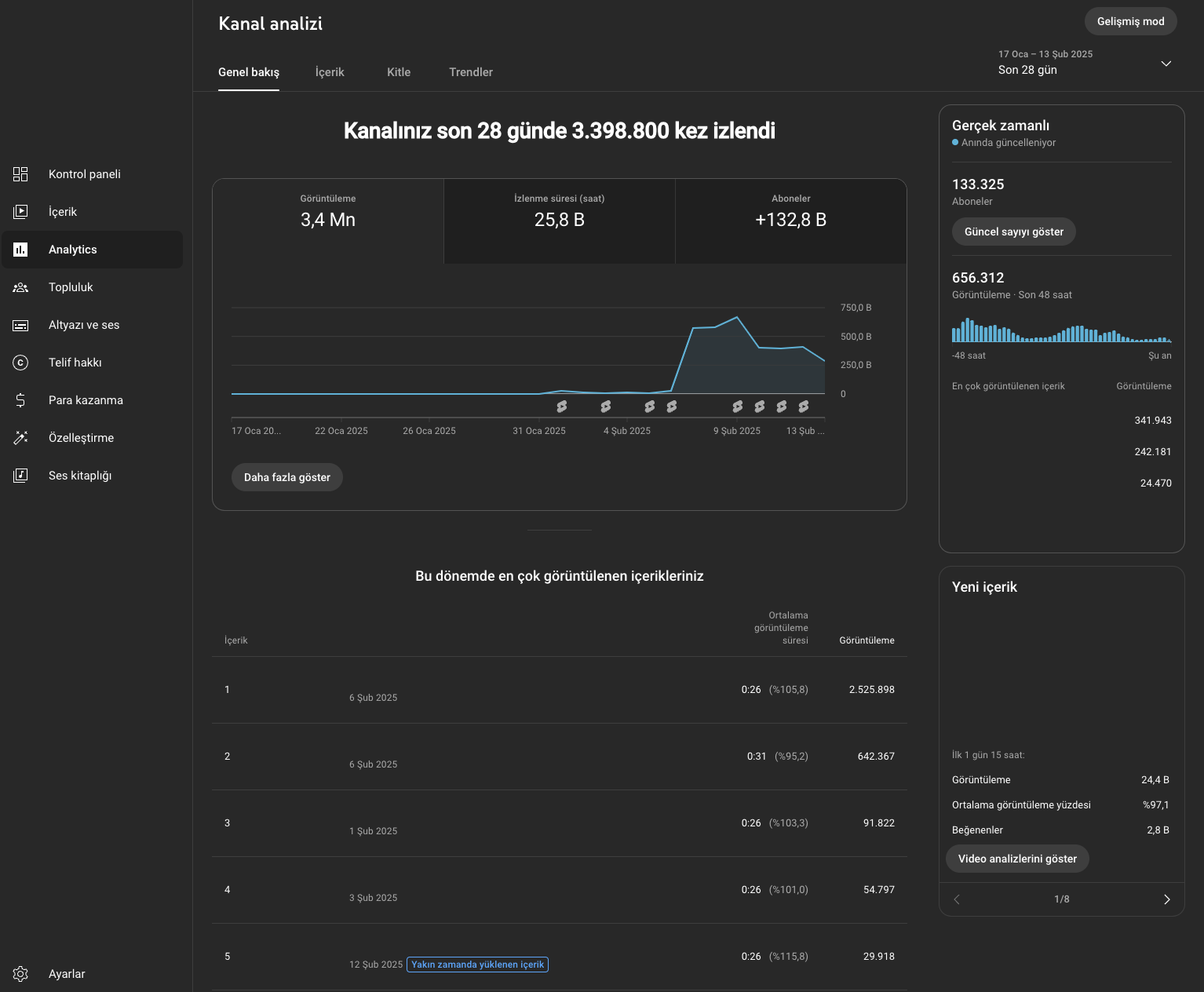Open Ses kitaplığı music library icon
Screen dimensions: 1204x992
20,476
